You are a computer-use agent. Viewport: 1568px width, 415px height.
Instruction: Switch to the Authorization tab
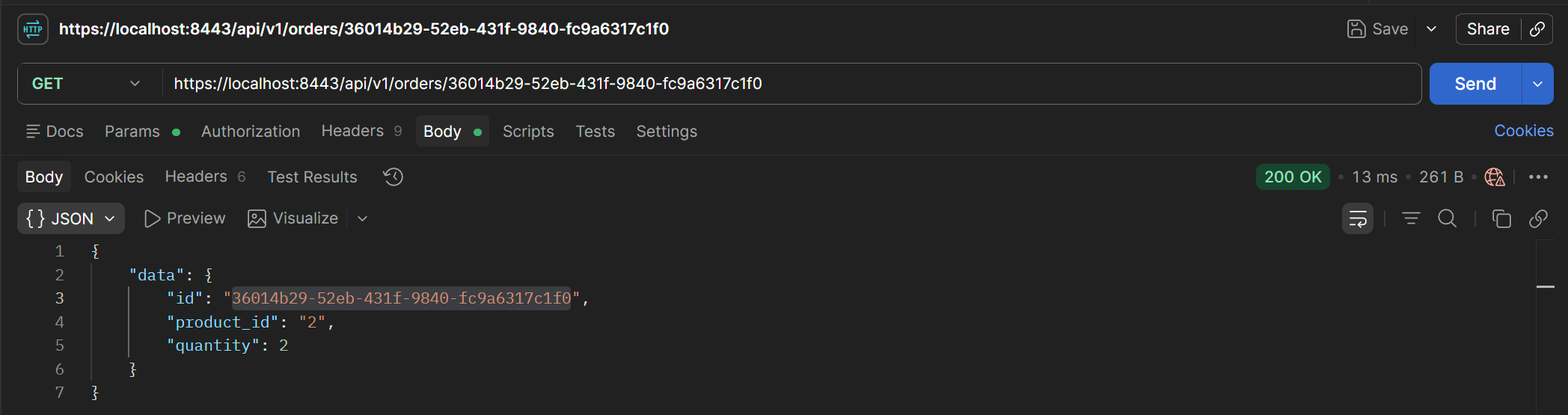[251, 132]
